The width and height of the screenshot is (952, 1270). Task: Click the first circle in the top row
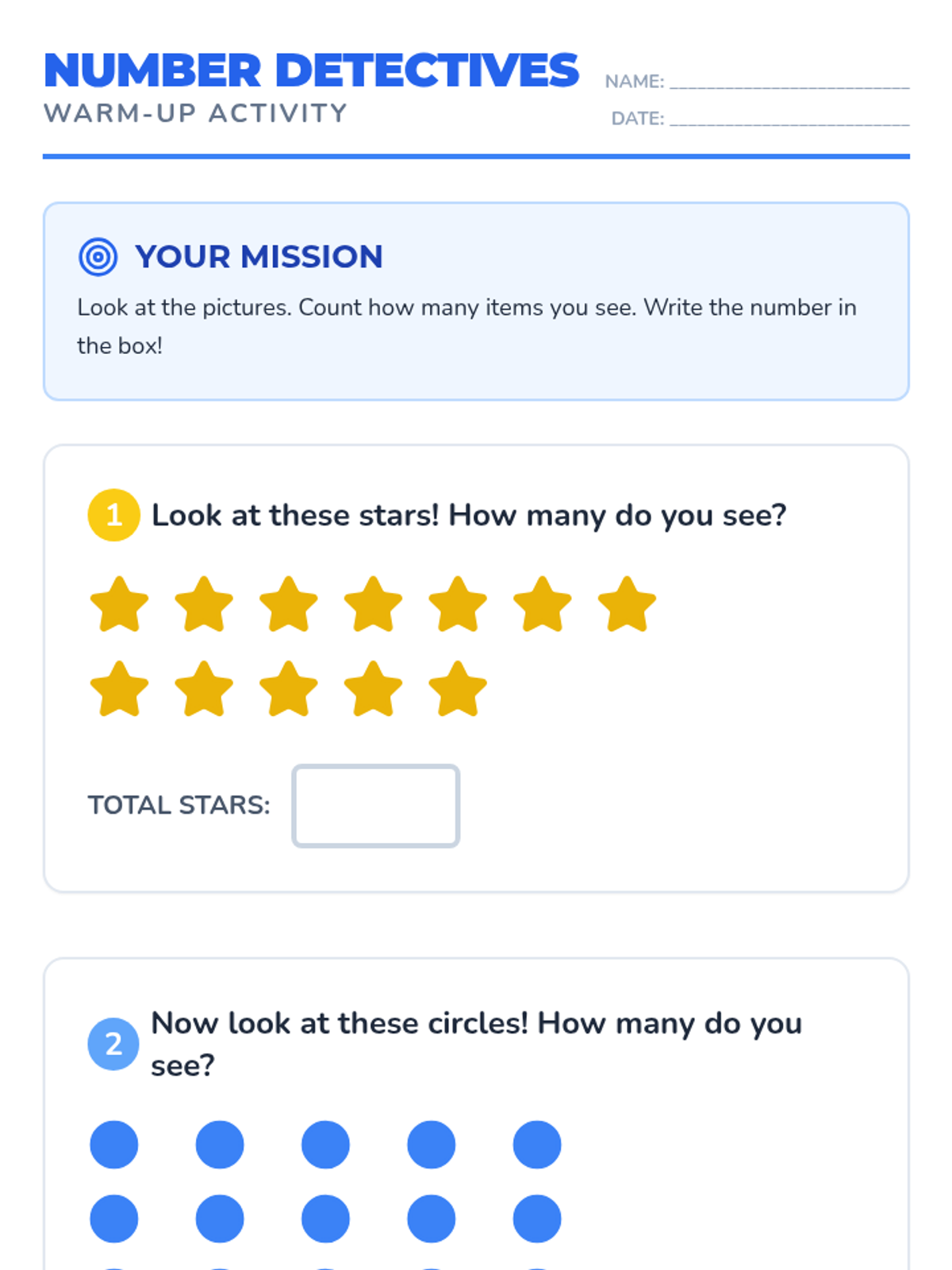(x=114, y=1145)
